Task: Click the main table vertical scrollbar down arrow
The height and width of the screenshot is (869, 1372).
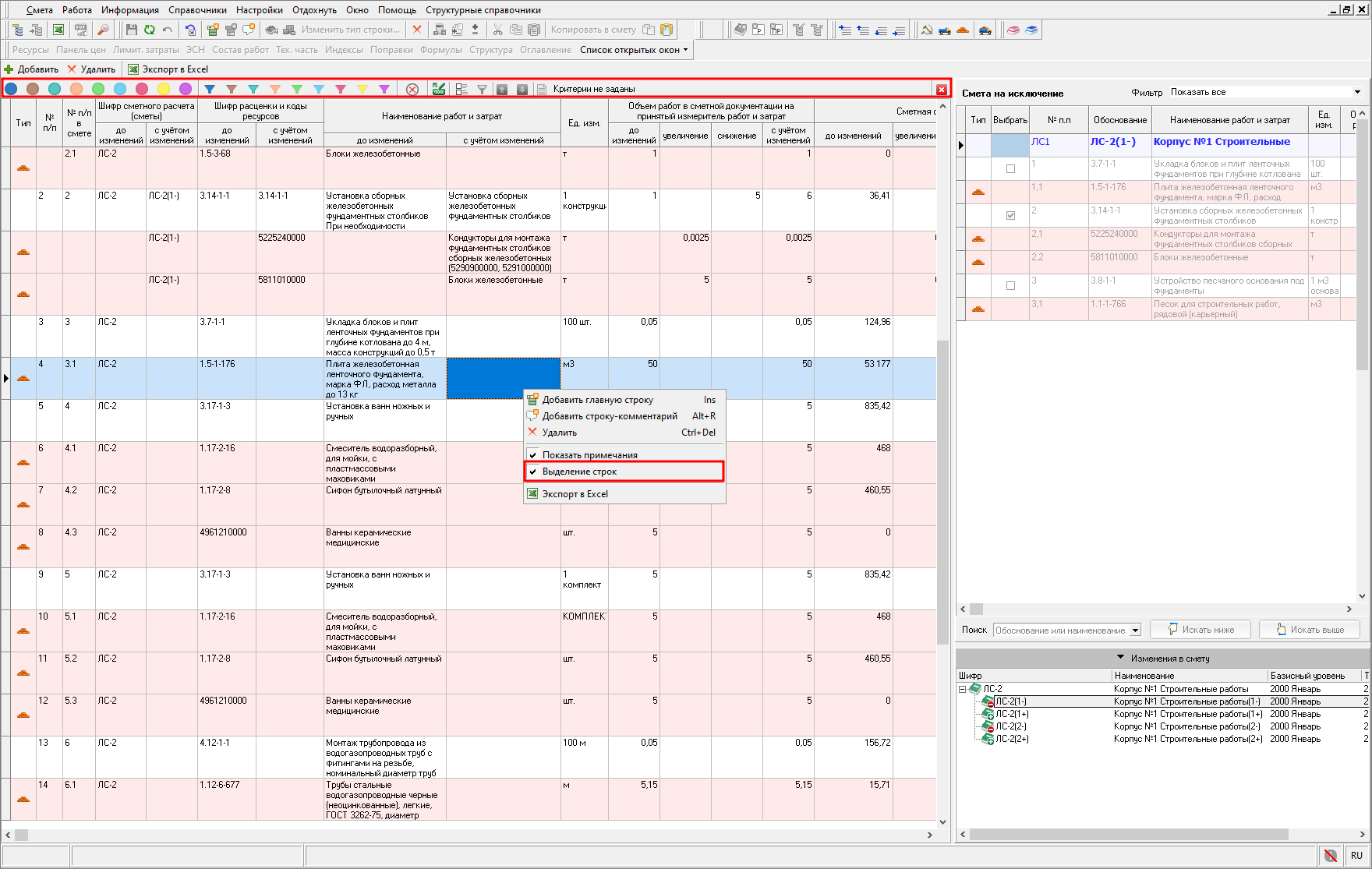Action: point(943,821)
